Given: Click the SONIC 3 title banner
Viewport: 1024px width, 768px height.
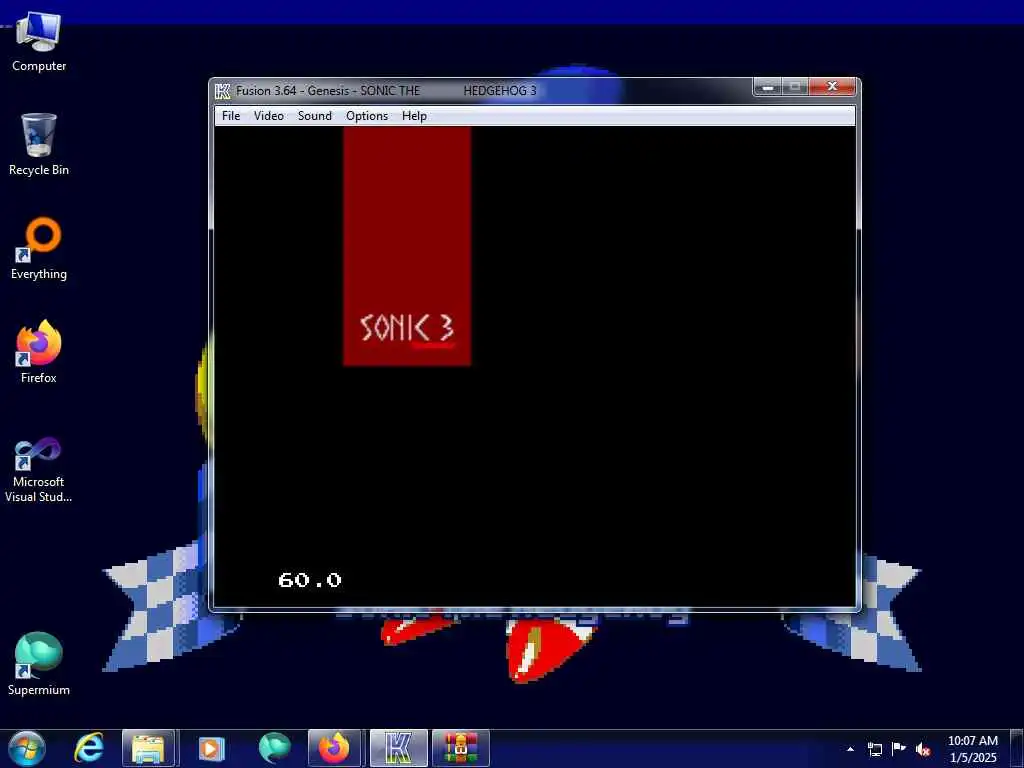Looking at the screenshot, I should pos(407,246).
